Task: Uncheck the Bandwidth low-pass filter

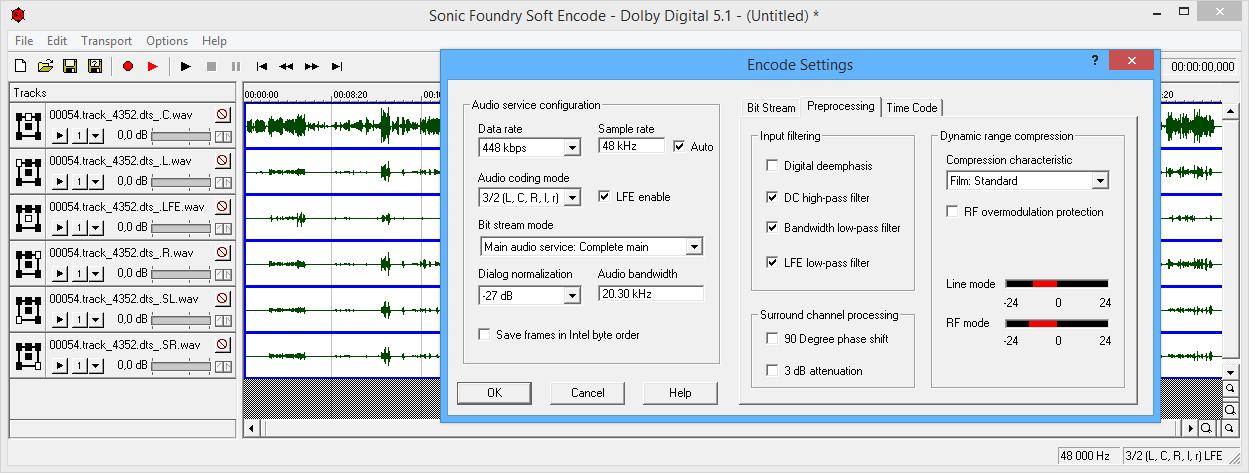Action: pos(772,227)
